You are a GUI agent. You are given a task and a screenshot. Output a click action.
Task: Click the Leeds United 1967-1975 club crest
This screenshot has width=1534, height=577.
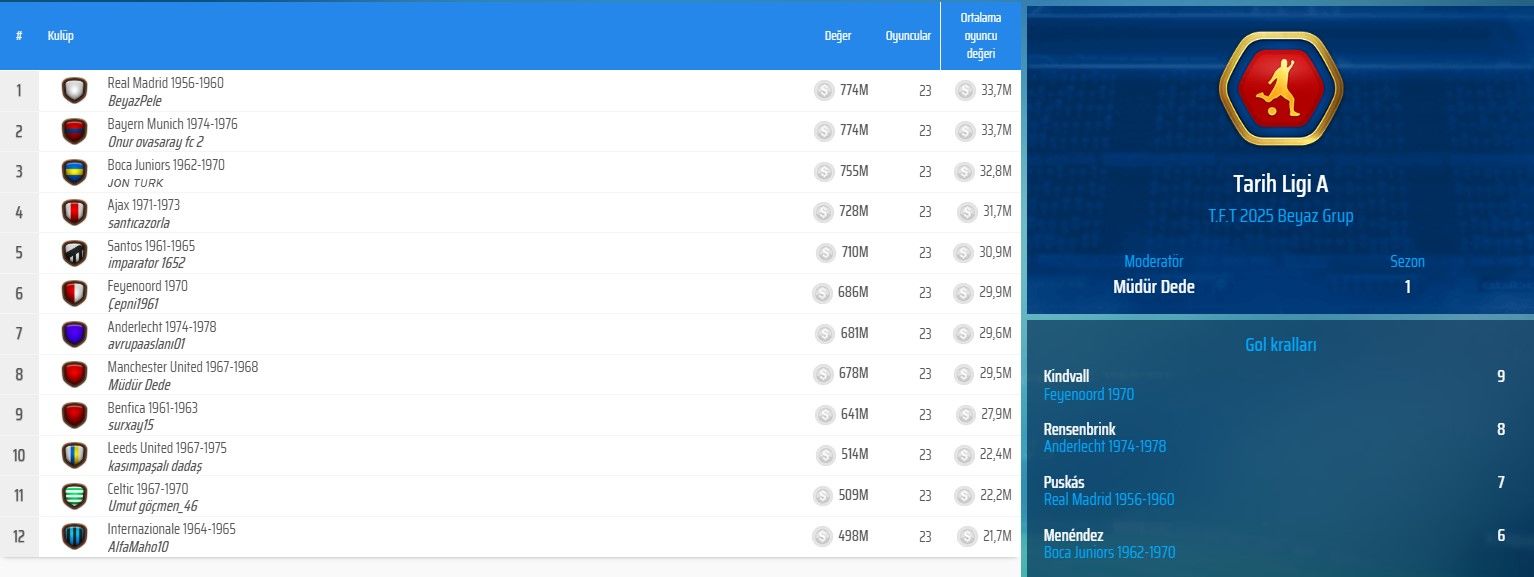pos(74,456)
